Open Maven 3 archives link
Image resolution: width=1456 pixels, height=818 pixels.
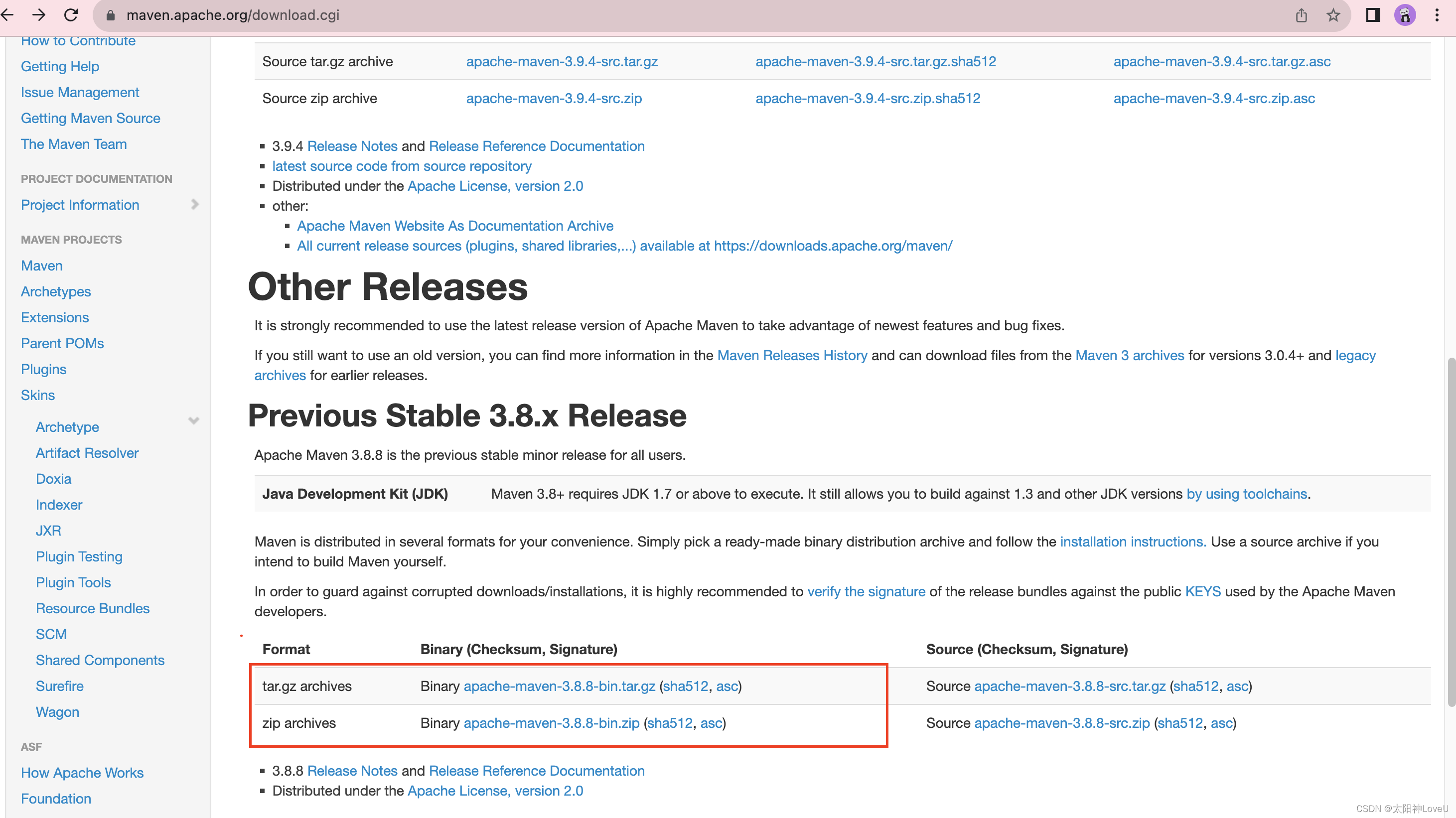tap(1129, 355)
